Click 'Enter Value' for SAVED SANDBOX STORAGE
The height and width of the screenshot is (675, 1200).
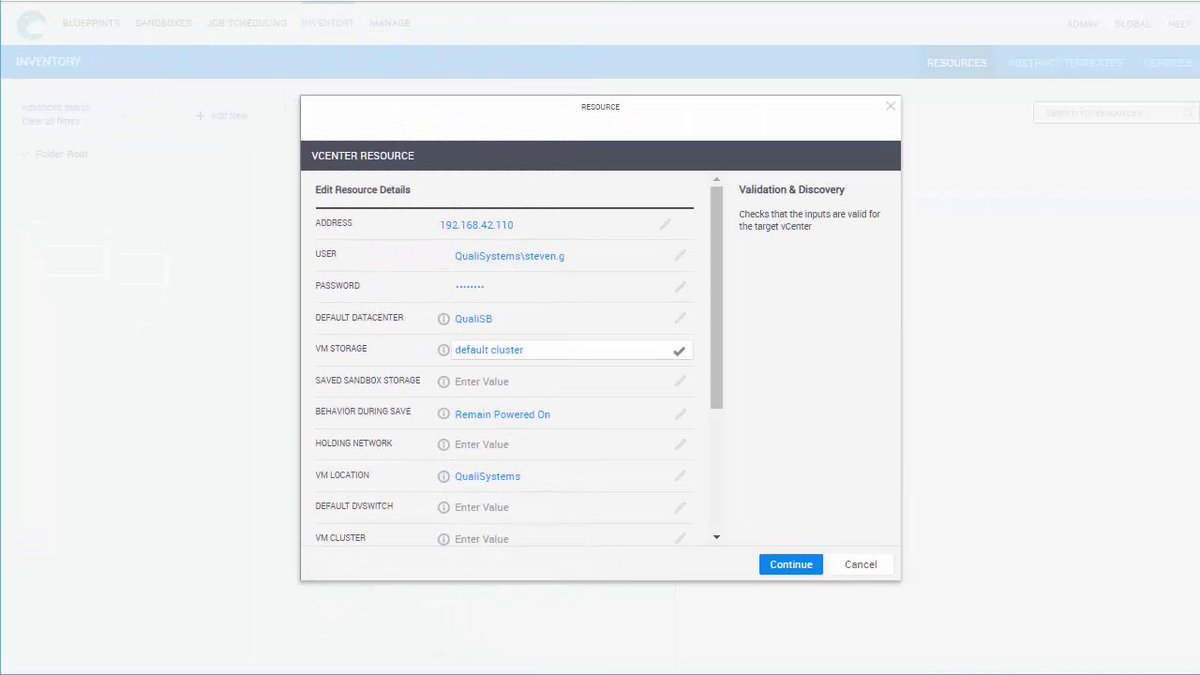[x=482, y=382]
